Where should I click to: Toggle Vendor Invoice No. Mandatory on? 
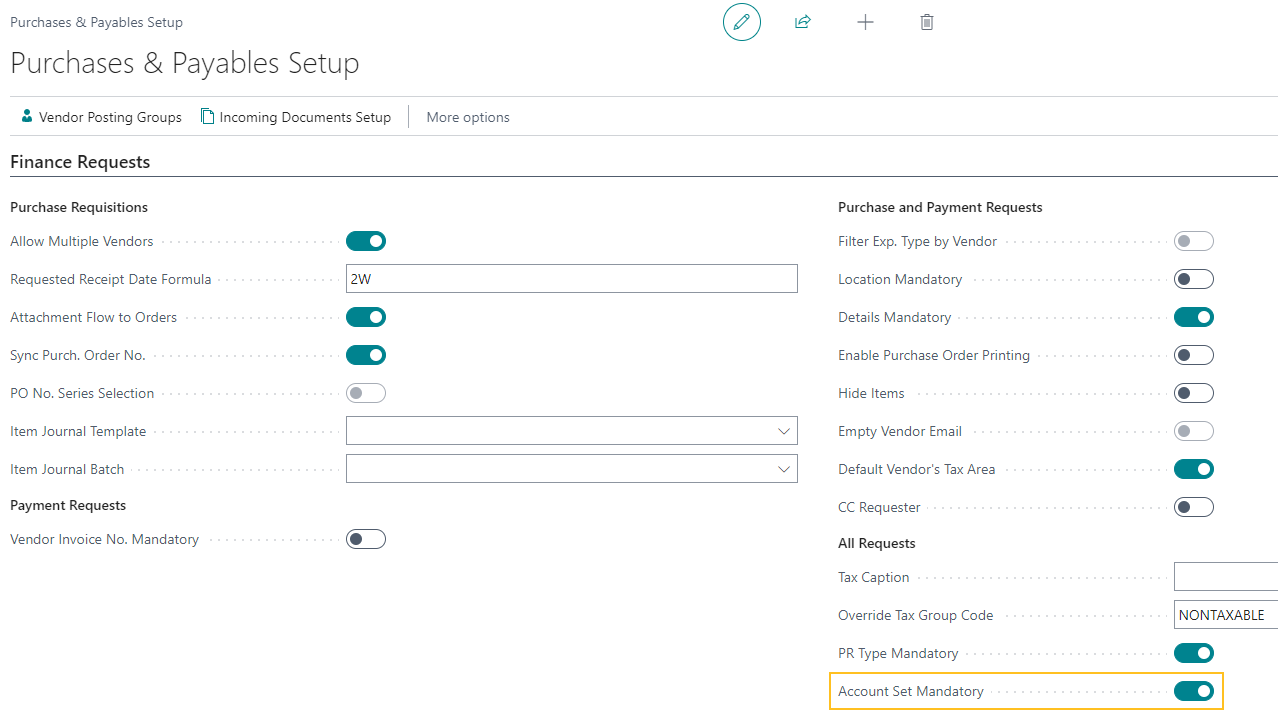click(x=365, y=538)
